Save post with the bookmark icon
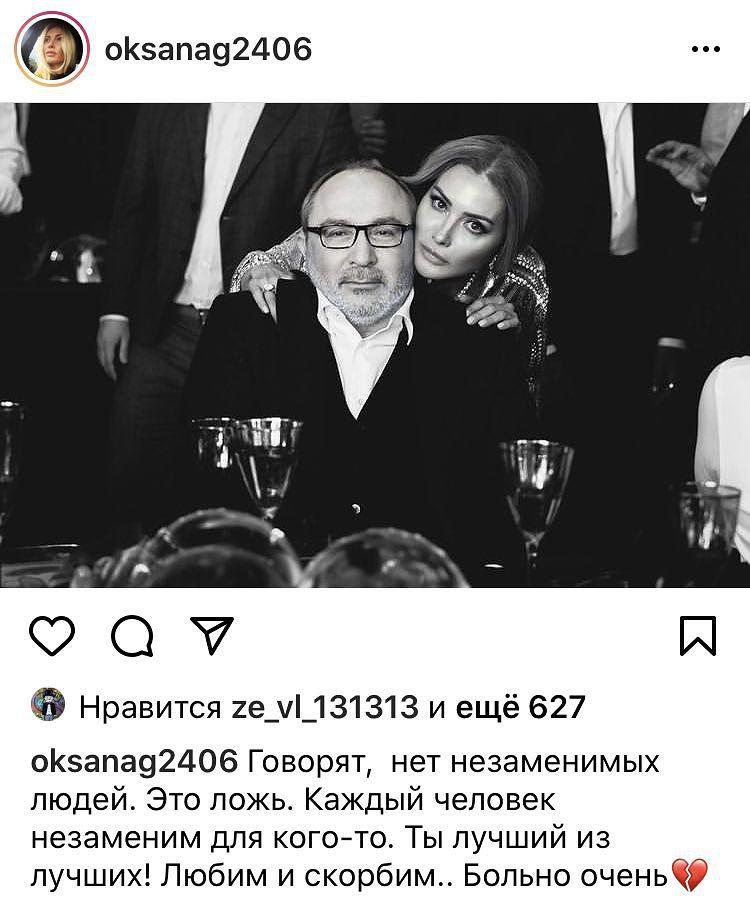 click(x=698, y=636)
